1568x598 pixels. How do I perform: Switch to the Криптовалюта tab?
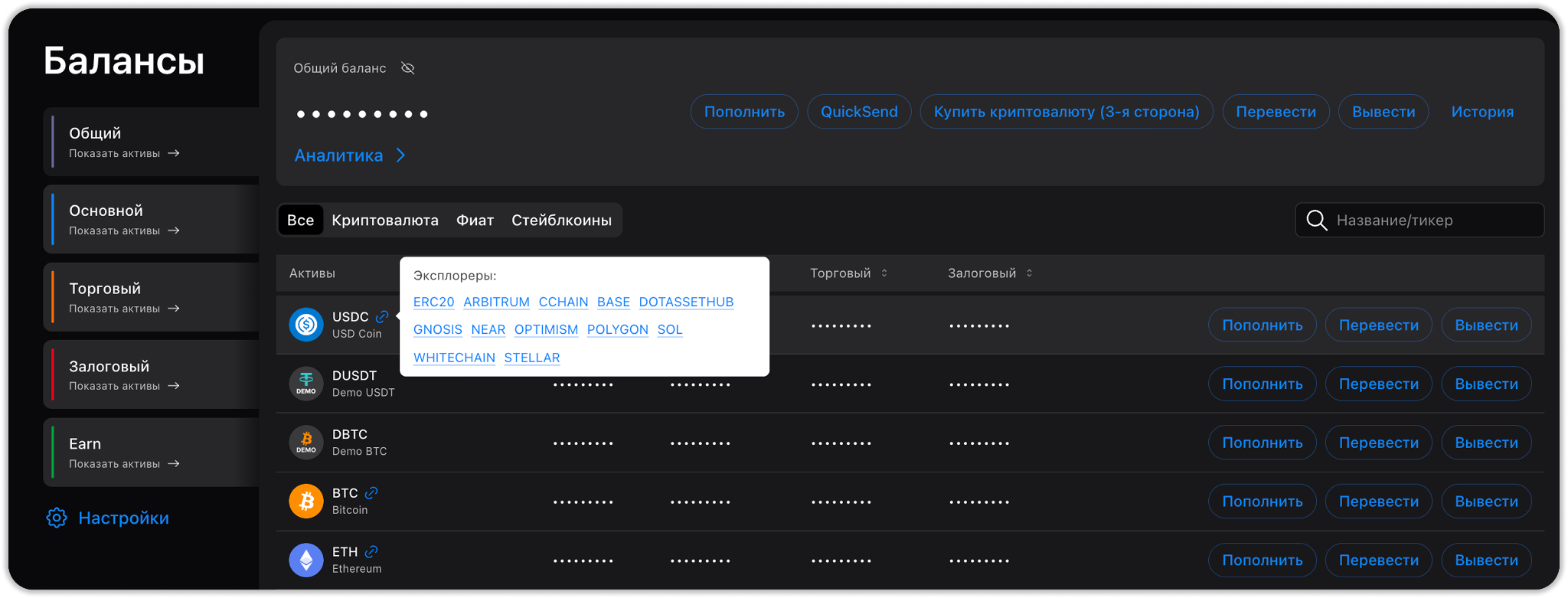tap(384, 221)
